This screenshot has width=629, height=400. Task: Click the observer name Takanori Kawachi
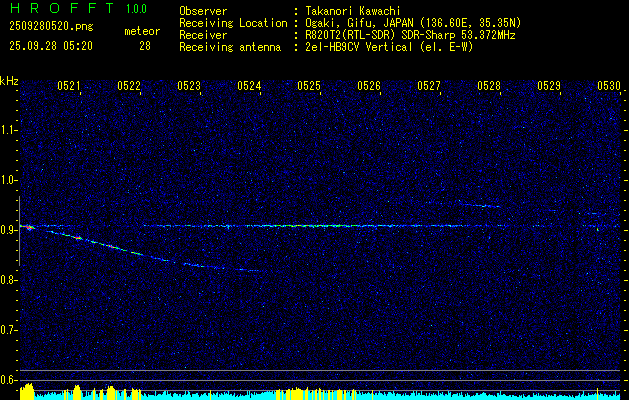(x=354, y=11)
